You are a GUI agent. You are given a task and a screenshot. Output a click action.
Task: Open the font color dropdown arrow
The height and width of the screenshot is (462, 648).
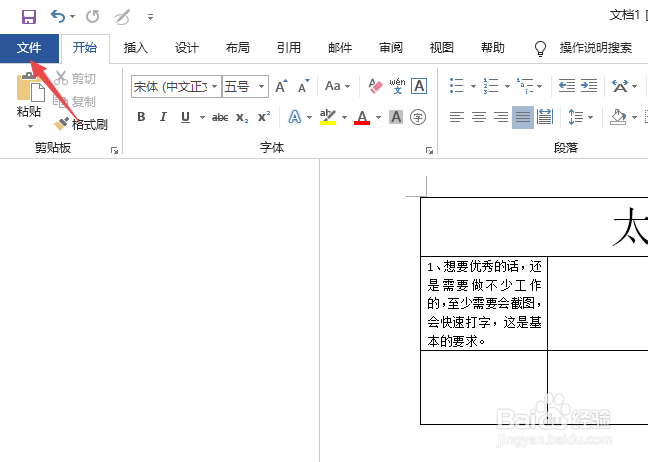378,117
